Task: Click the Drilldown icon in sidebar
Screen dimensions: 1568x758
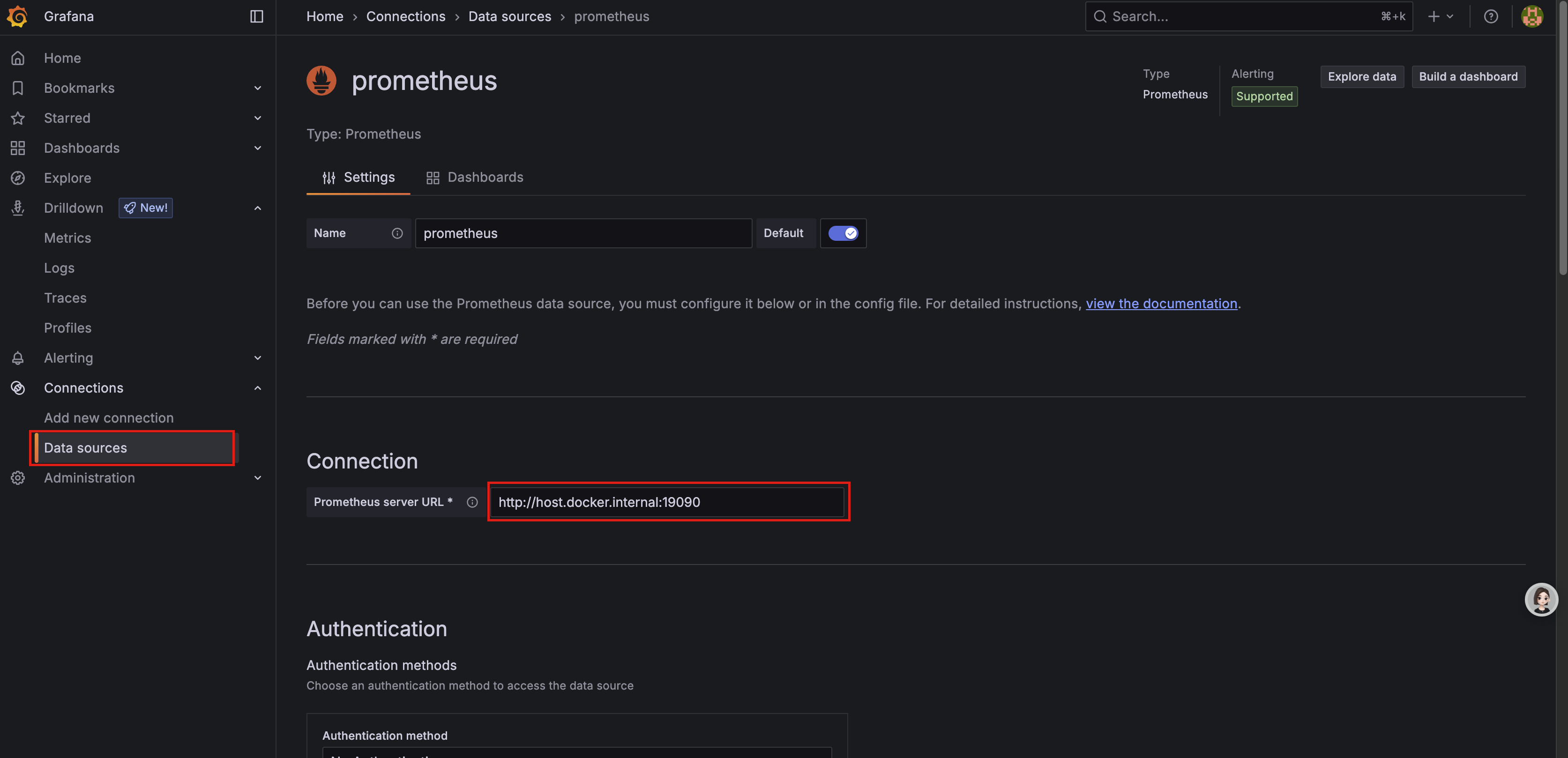Action: [18, 208]
